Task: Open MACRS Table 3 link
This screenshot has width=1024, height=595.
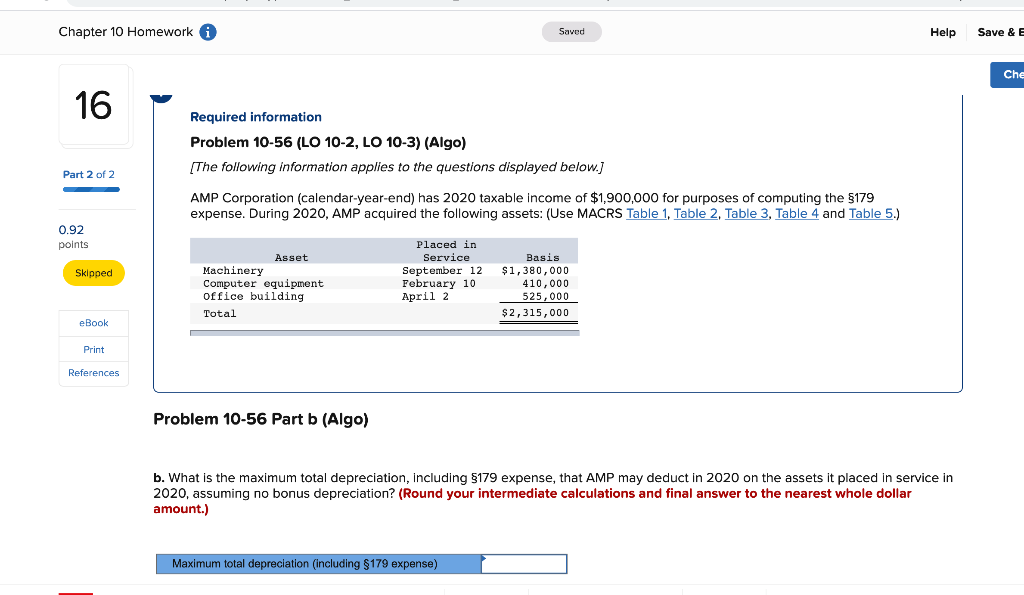Action: pos(746,214)
